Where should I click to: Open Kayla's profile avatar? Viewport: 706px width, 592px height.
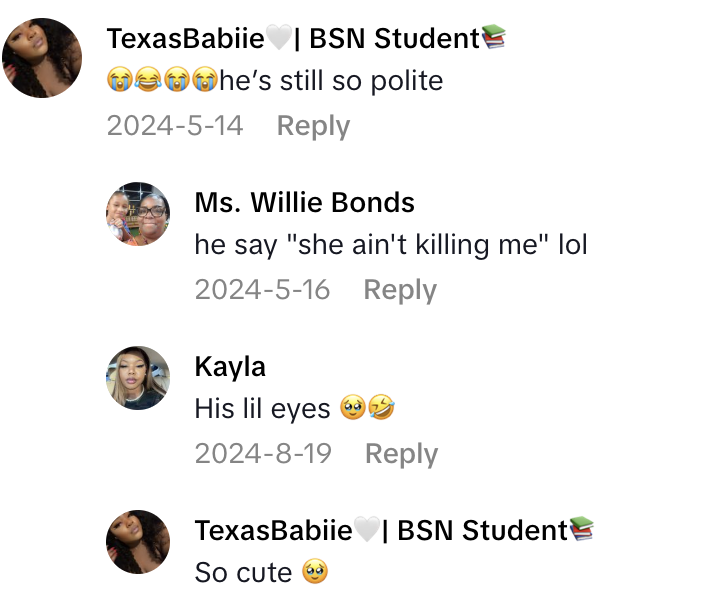coord(138,378)
